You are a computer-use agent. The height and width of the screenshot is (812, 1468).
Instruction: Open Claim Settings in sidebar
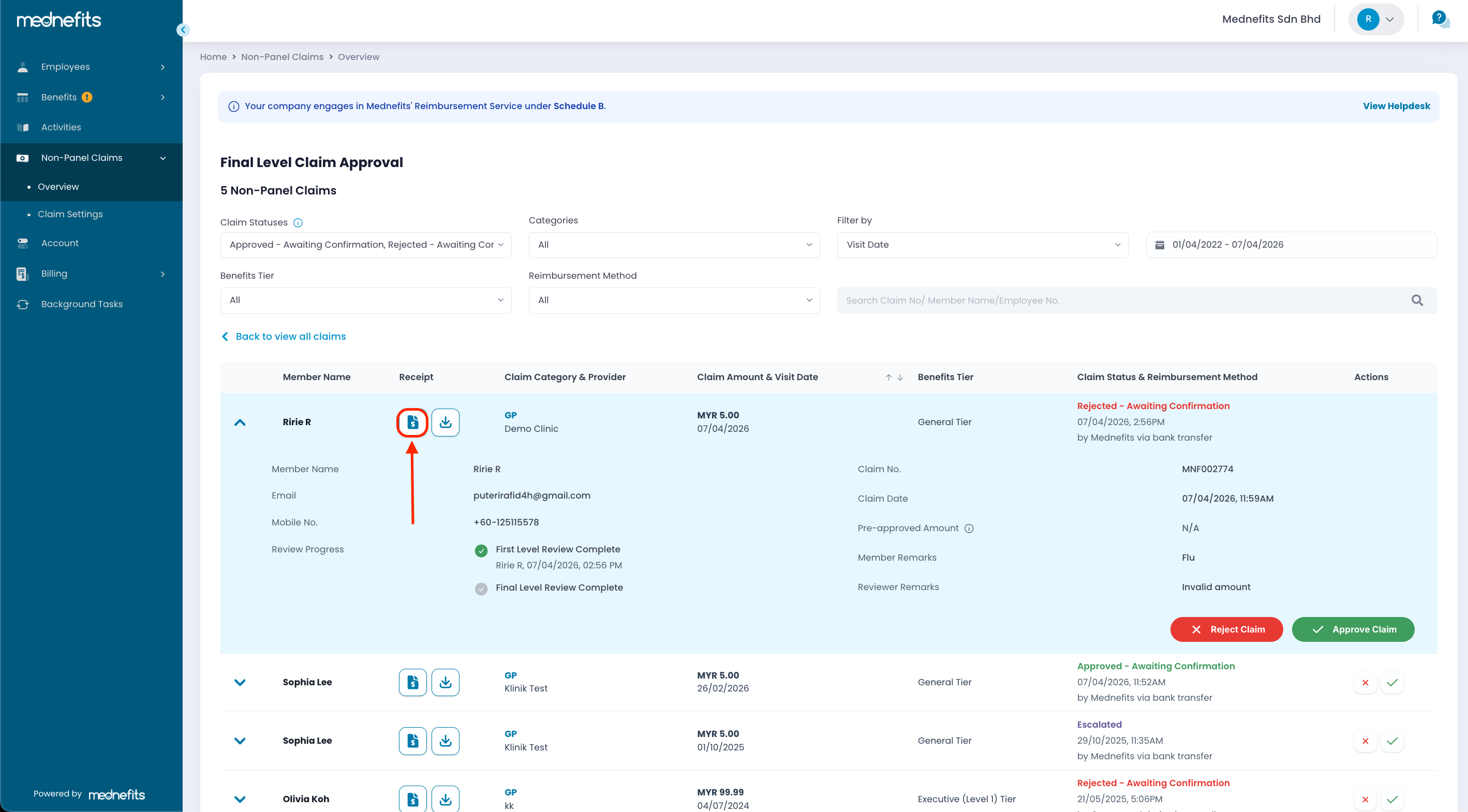coord(70,214)
